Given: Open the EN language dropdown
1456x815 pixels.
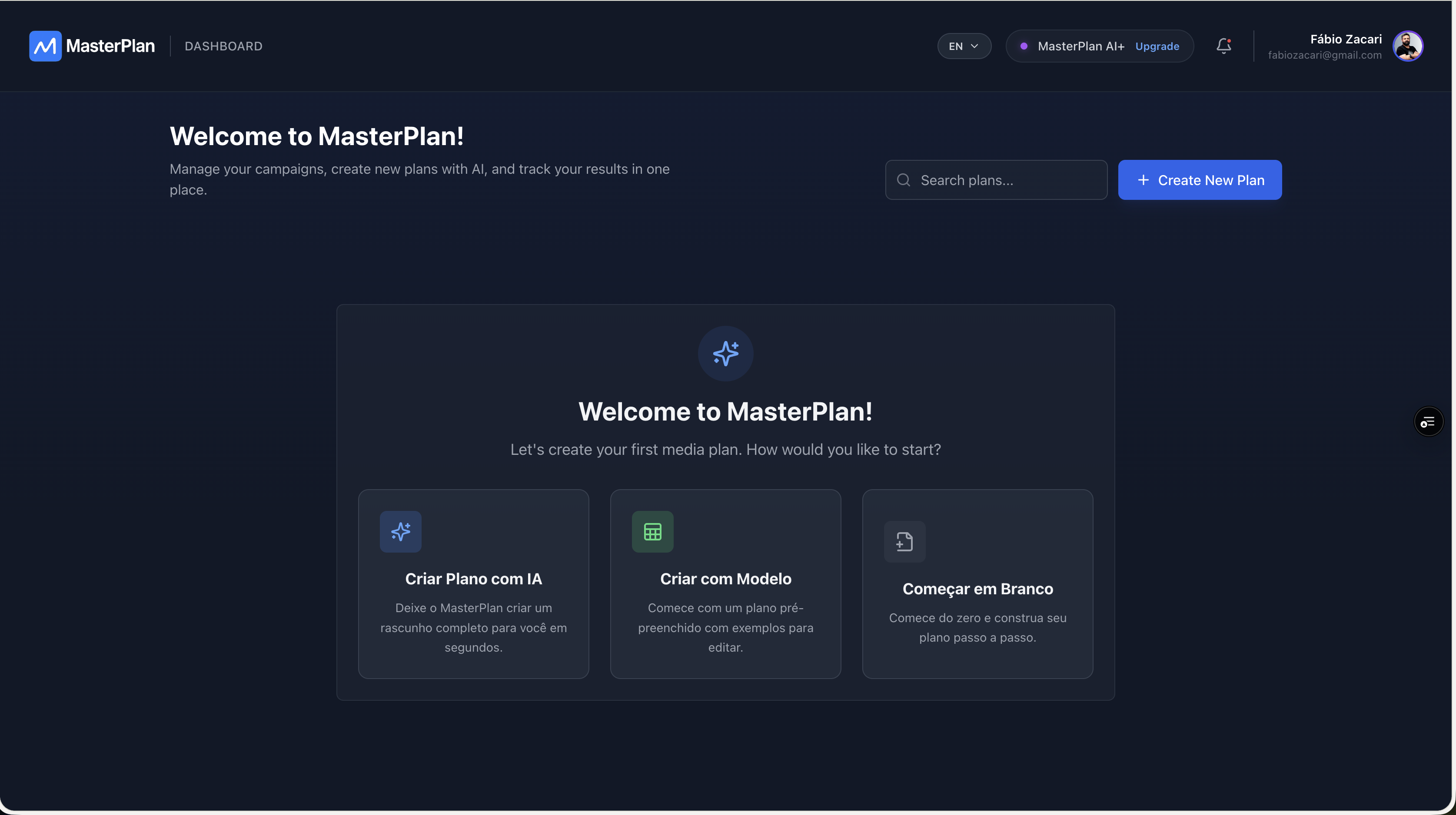Looking at the screenshot, I should (963, 46).
